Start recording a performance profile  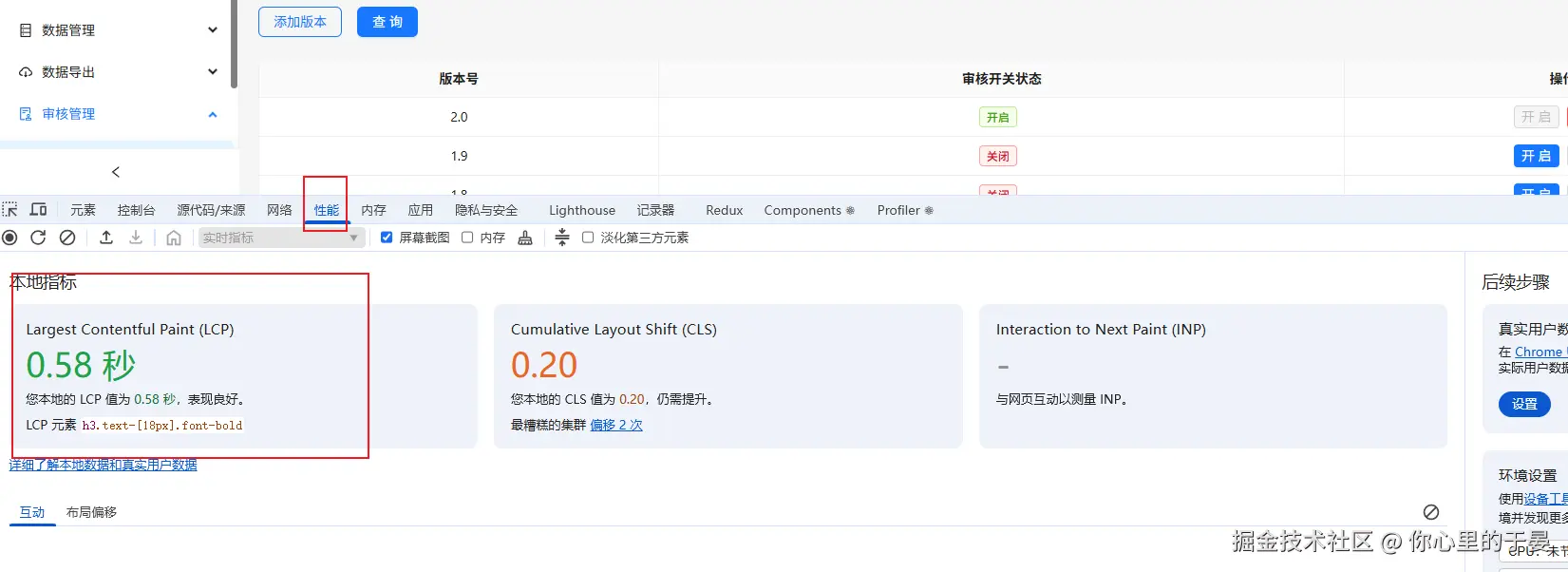click(x=9, y=238)
